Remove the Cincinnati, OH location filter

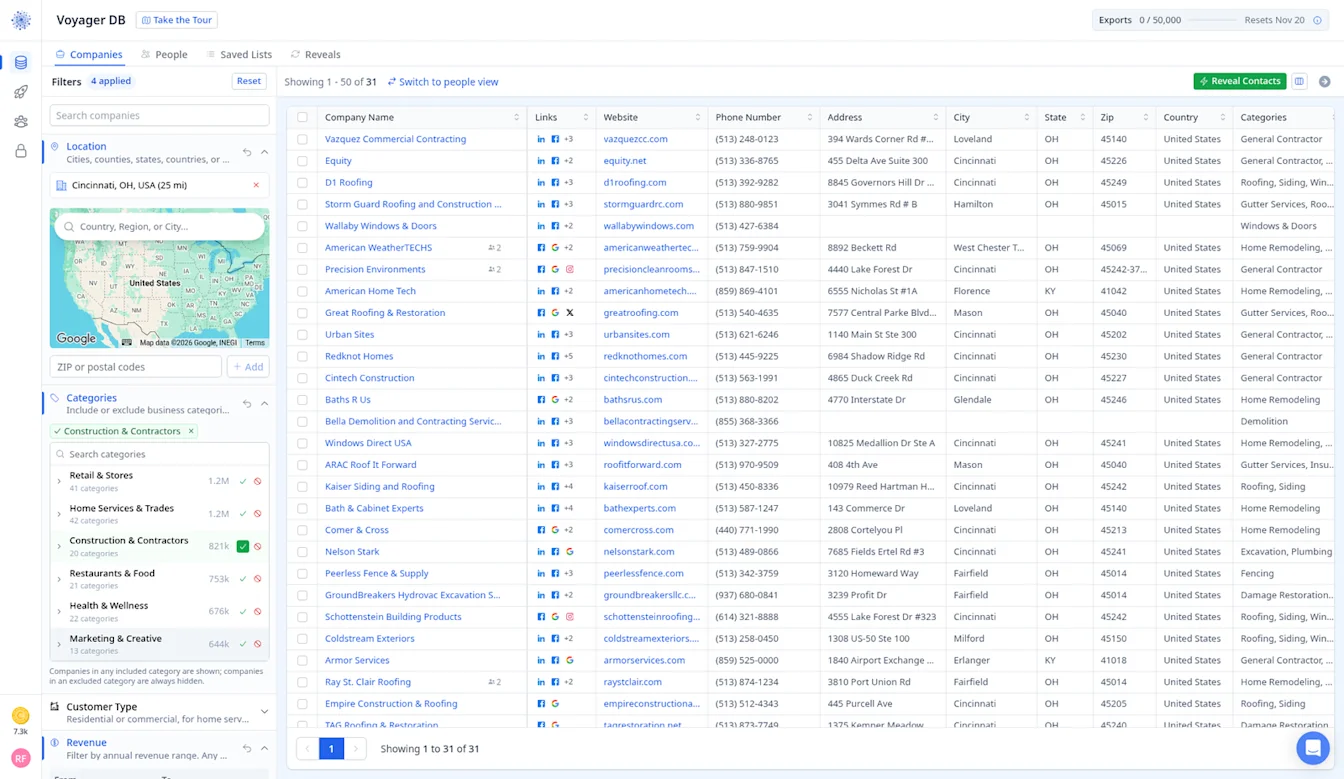[256, 185]
